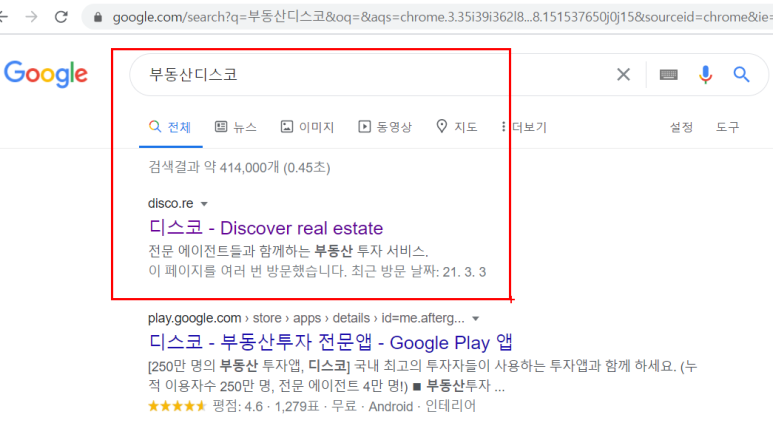View site security lock info

pos(98,18)
